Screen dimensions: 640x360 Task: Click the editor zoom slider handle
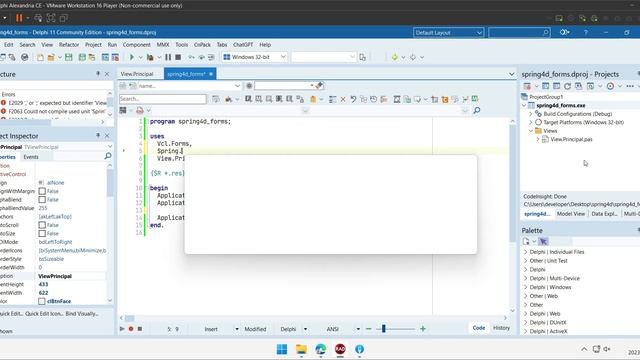[x=383, y=328]
